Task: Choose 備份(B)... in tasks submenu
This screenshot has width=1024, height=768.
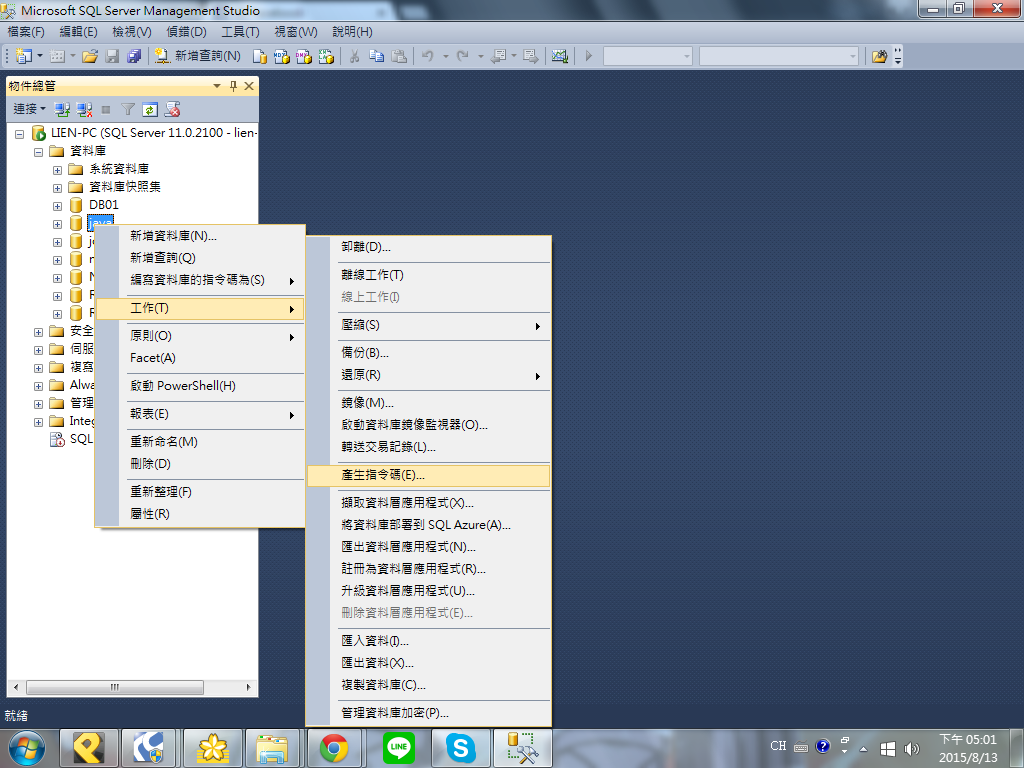Action: pos(428,353)
